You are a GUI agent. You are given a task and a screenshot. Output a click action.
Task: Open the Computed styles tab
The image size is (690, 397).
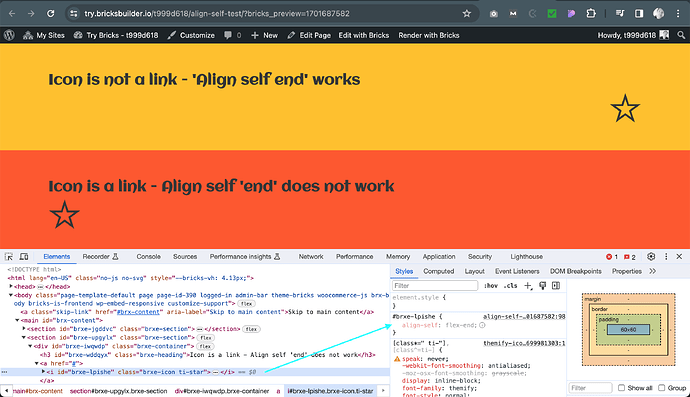click(438, 271)
